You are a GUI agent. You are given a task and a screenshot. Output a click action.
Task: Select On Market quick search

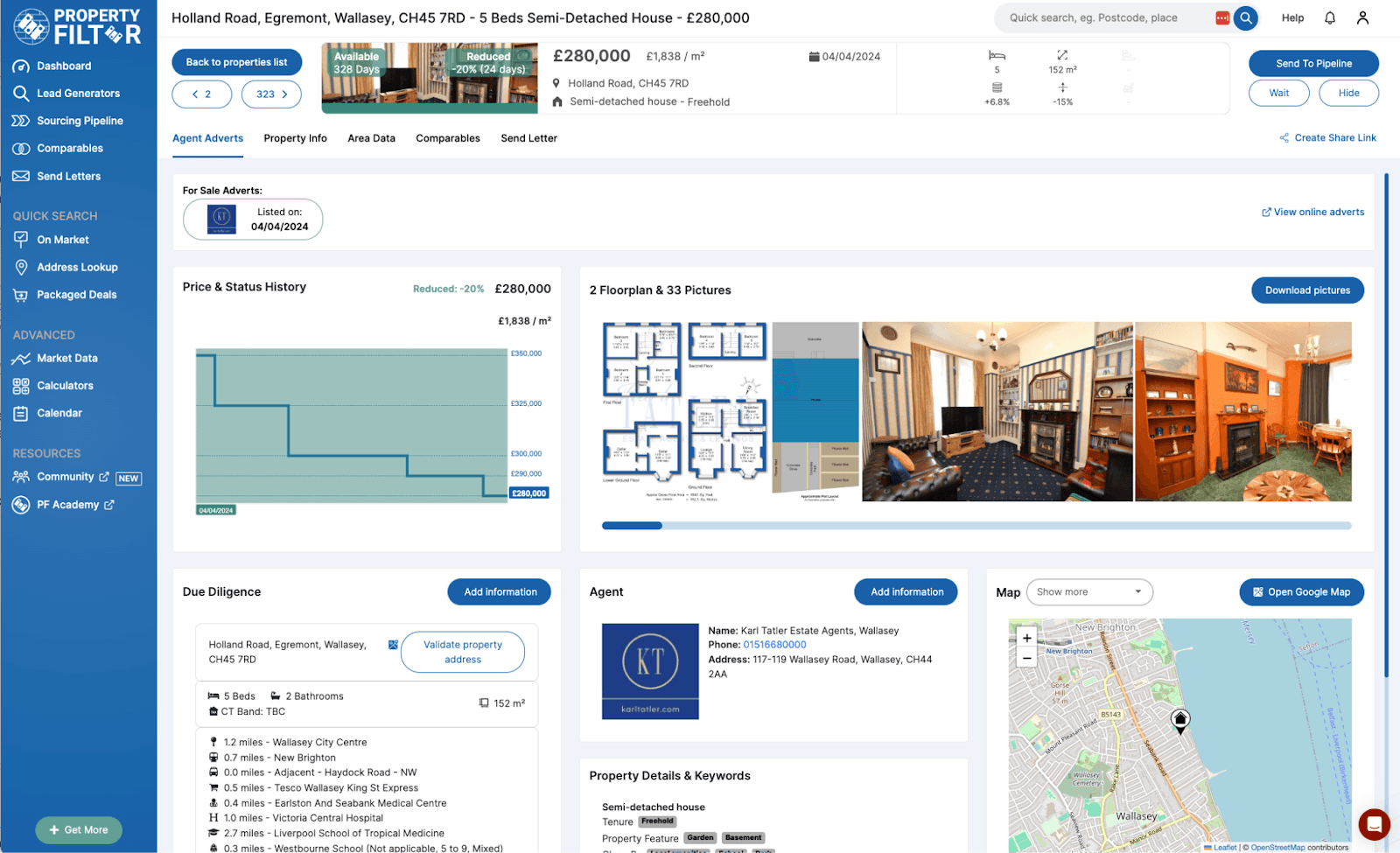51,240
